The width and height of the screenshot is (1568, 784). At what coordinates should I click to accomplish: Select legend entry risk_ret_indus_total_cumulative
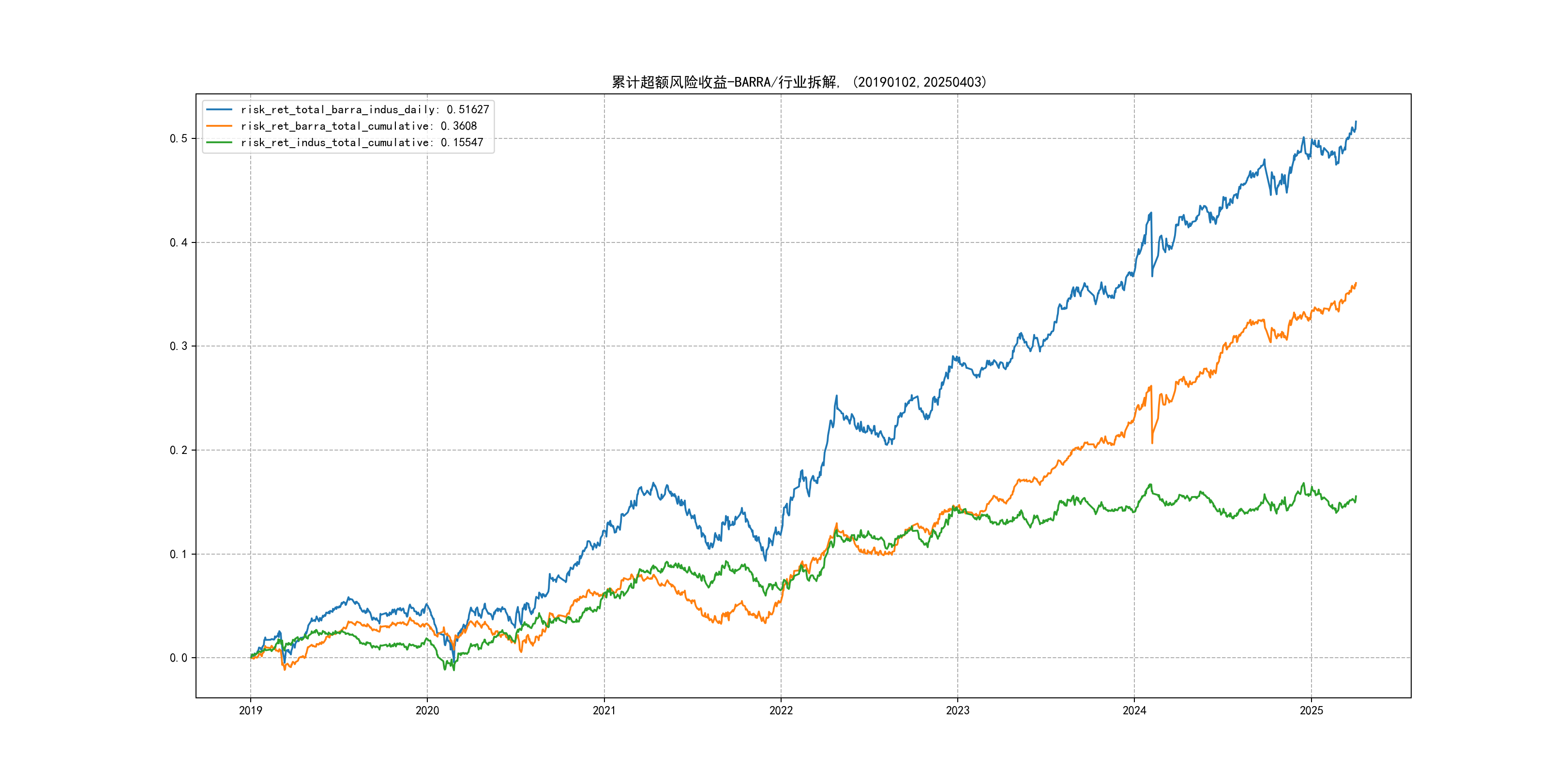tap(362, 142)
